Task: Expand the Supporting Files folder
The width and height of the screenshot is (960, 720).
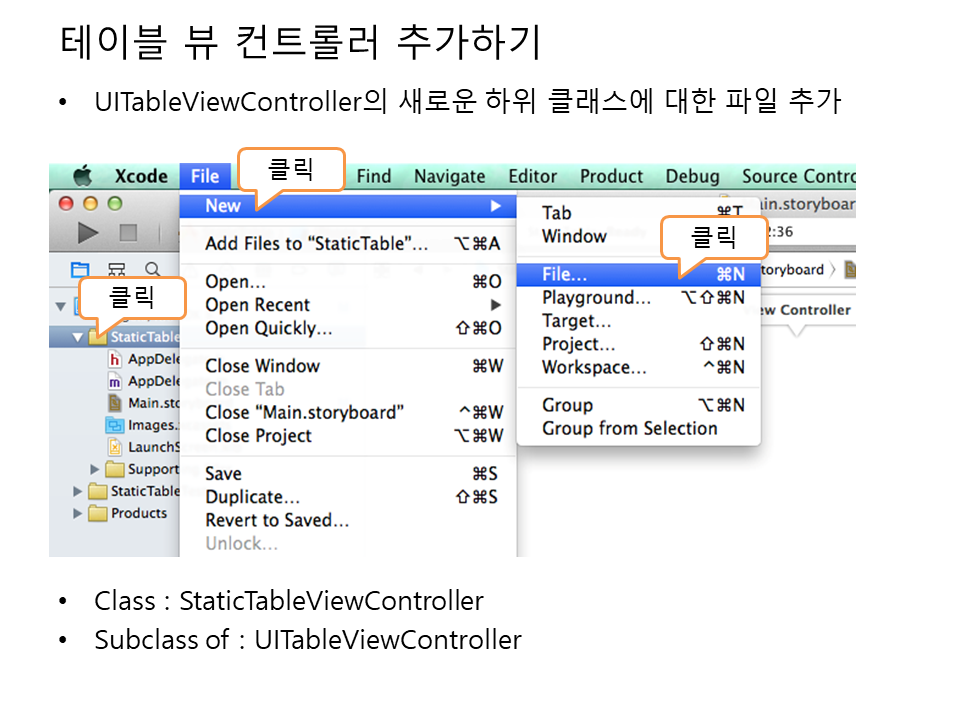Action: 95,469
